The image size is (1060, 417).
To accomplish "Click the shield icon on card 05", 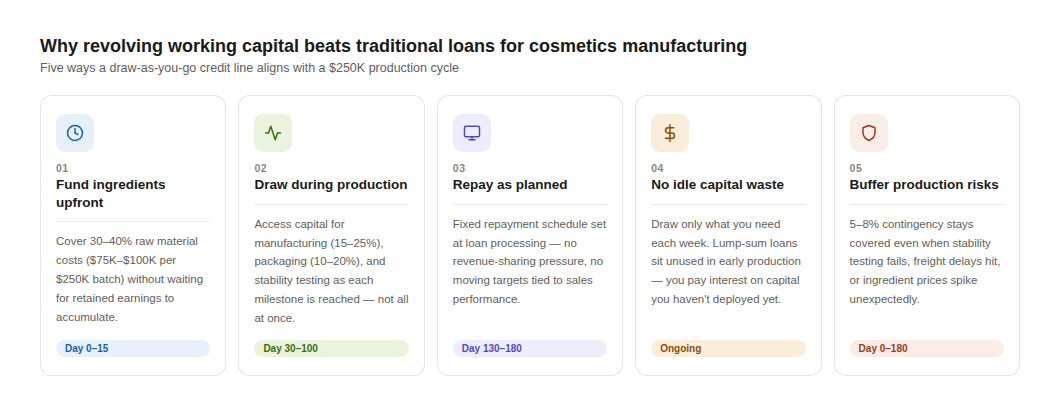I will click(868, 133).
